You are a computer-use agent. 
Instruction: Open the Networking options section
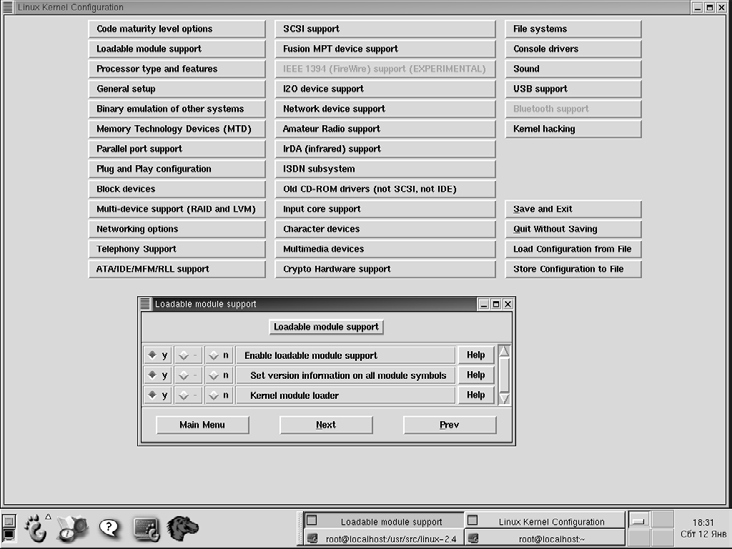(177, 229)
